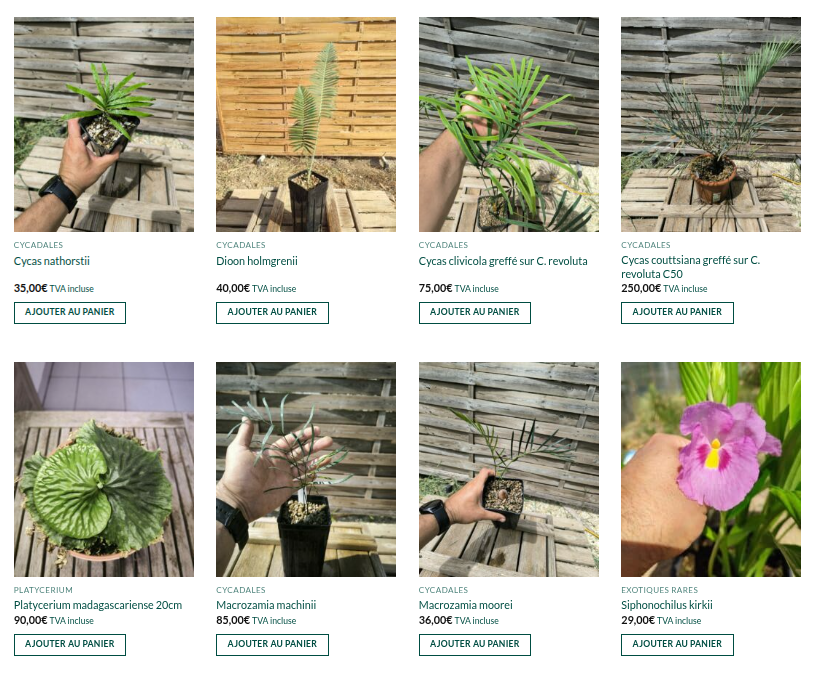Add Cycas clivicola to the cart
813x677 pixels.
click(474, 313)
